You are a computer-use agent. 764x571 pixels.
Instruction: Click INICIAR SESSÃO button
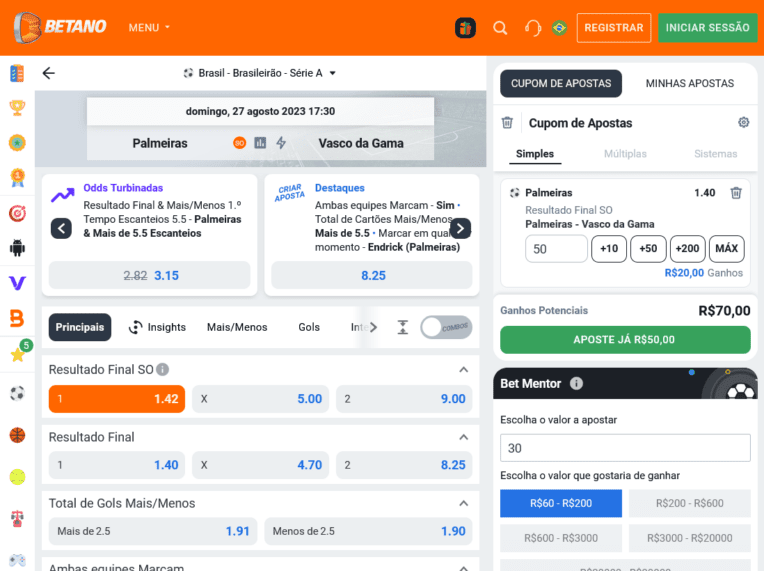pos(707,28)
